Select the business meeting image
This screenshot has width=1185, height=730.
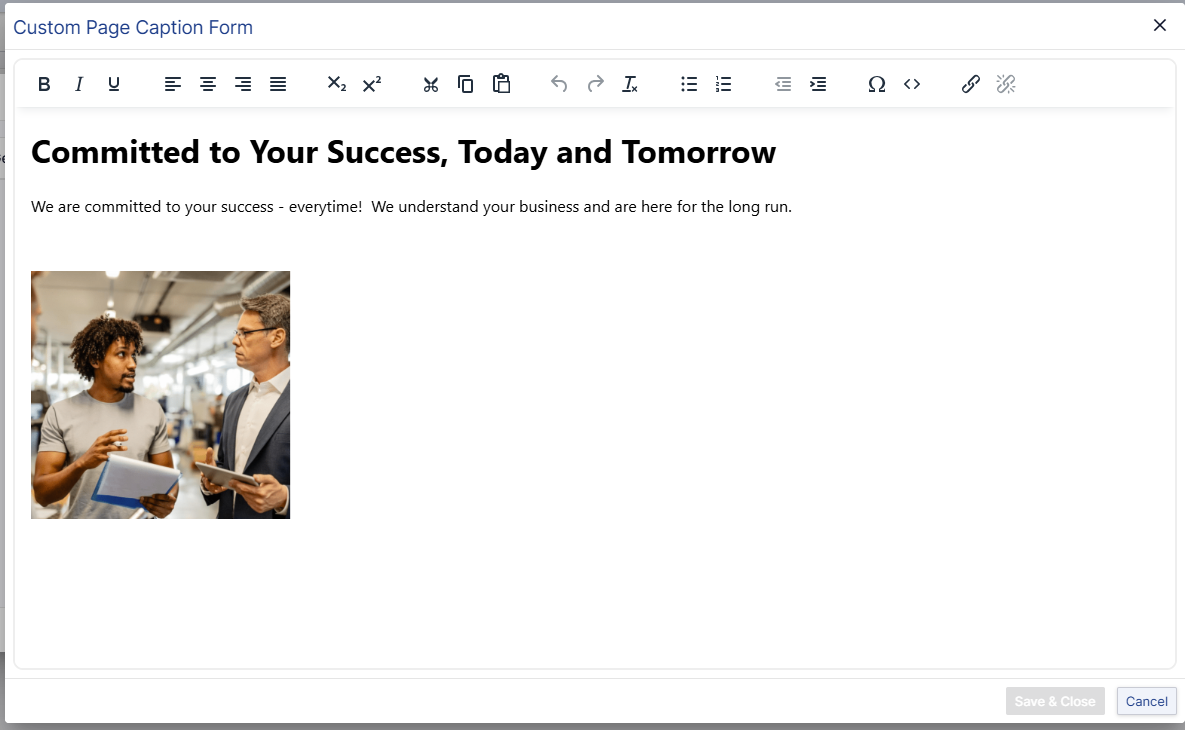[160, 394]
